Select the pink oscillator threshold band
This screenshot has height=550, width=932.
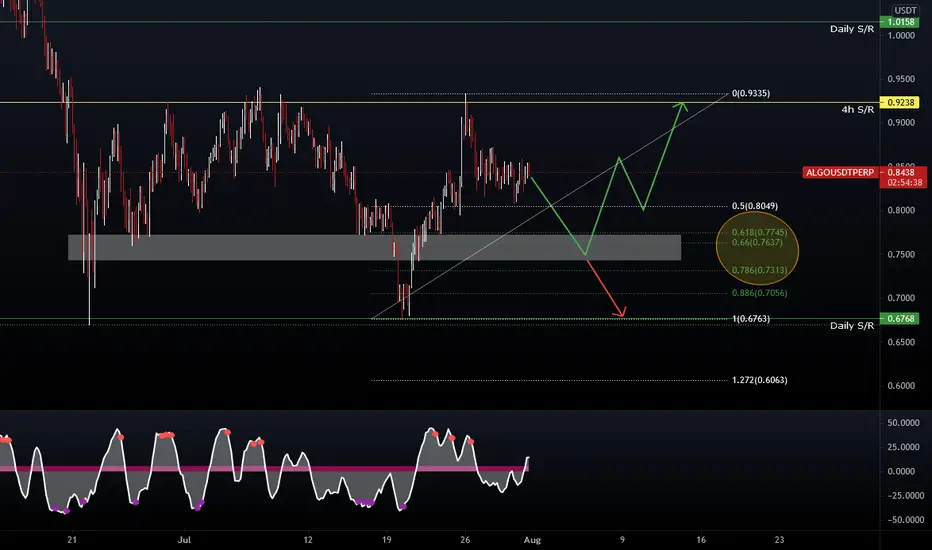point(264,469)
